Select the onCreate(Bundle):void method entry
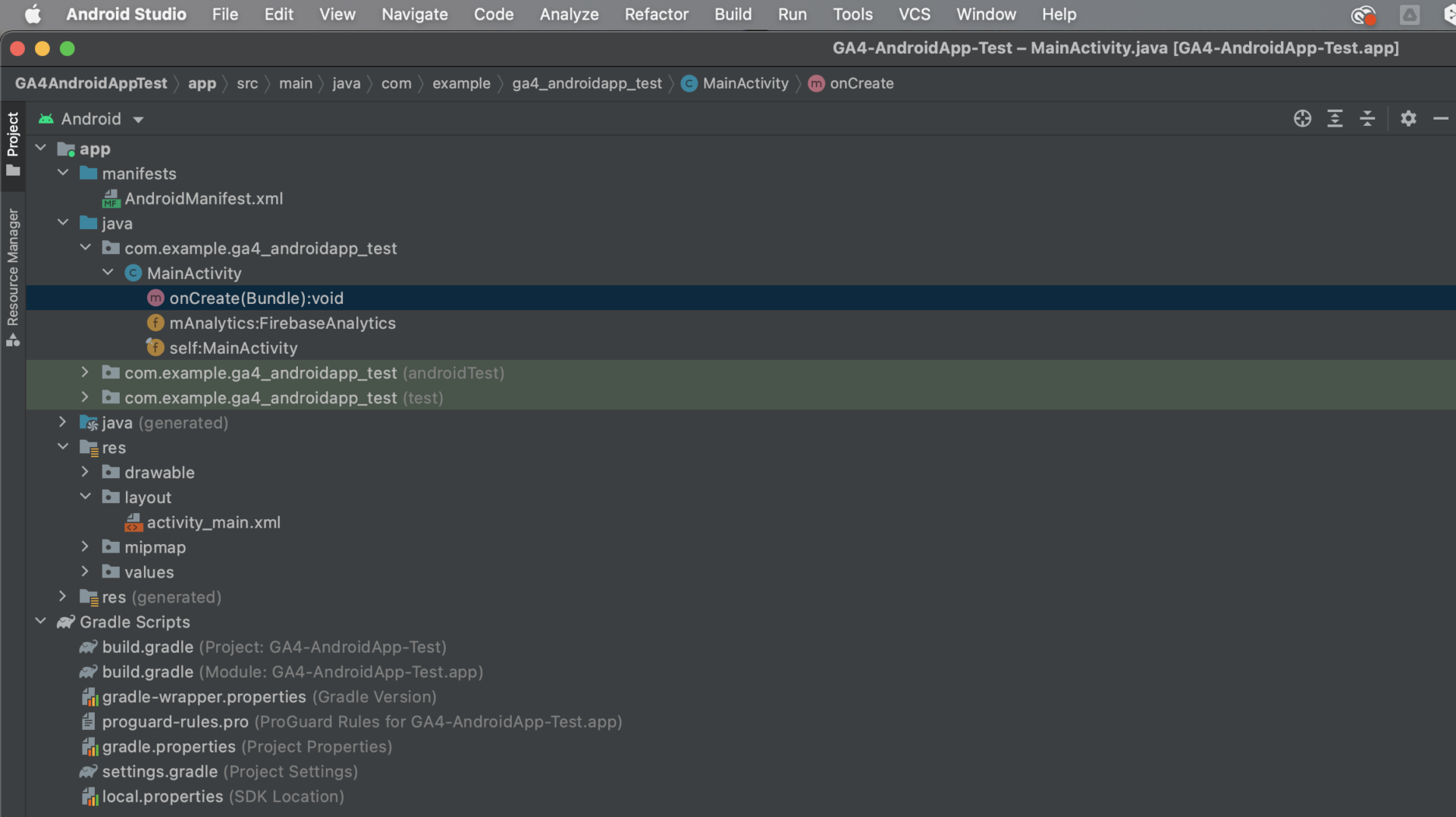The width and height of the screenshot is (1456, 817). coord(256,298)
